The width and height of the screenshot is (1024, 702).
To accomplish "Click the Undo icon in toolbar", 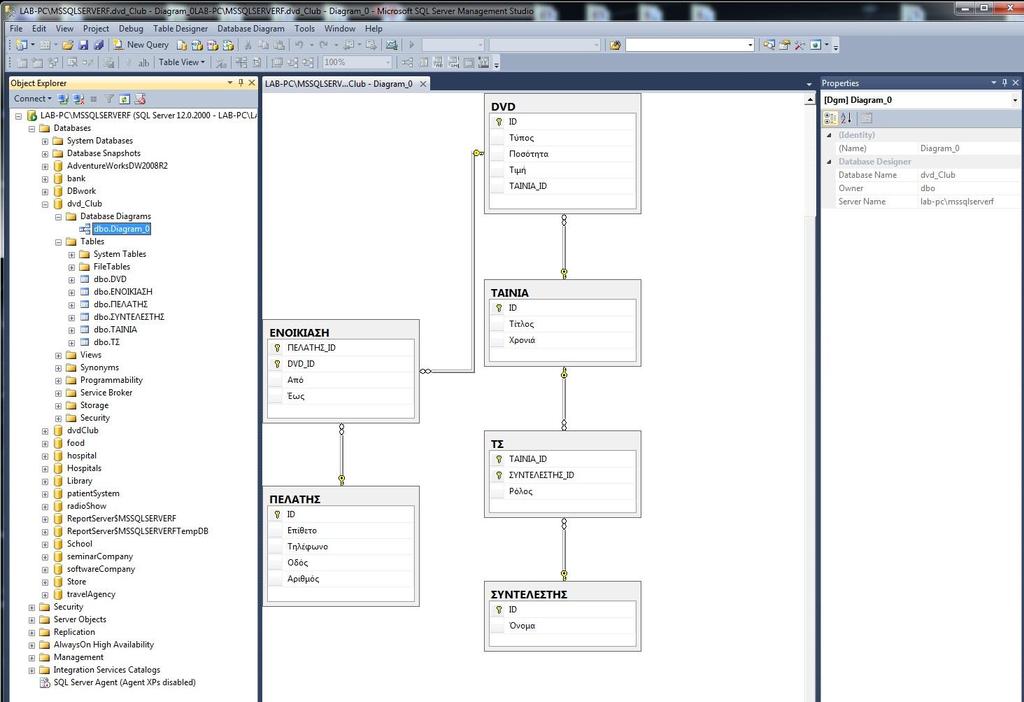I will 299,45.
